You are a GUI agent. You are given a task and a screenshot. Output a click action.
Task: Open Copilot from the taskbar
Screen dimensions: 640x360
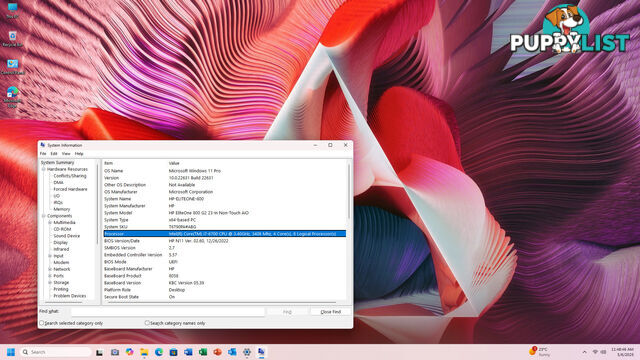(x=129, y=352)
